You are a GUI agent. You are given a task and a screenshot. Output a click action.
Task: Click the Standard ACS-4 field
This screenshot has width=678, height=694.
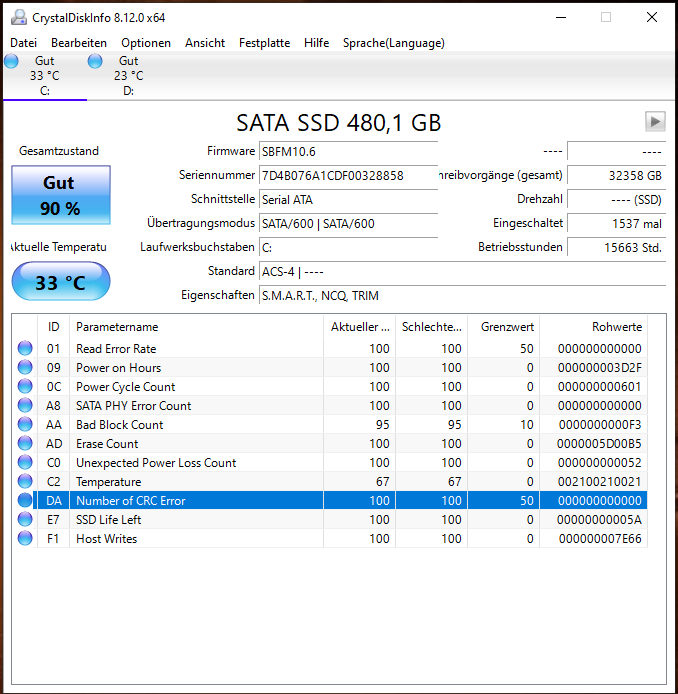click(462, 271)
